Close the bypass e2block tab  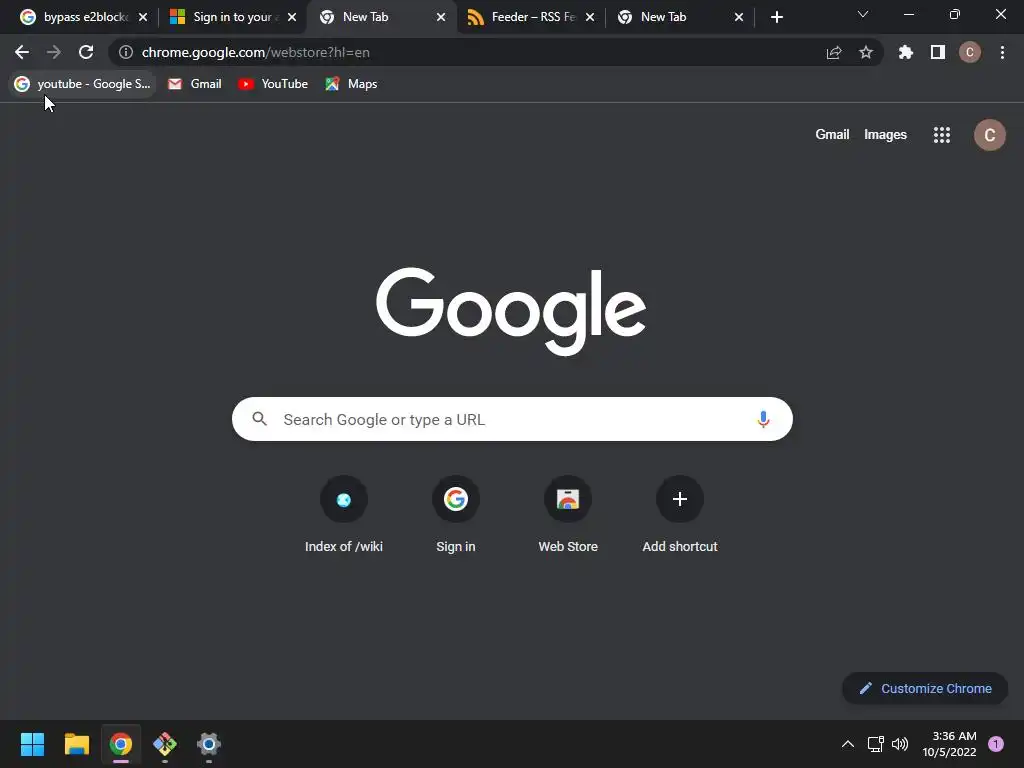143,17
